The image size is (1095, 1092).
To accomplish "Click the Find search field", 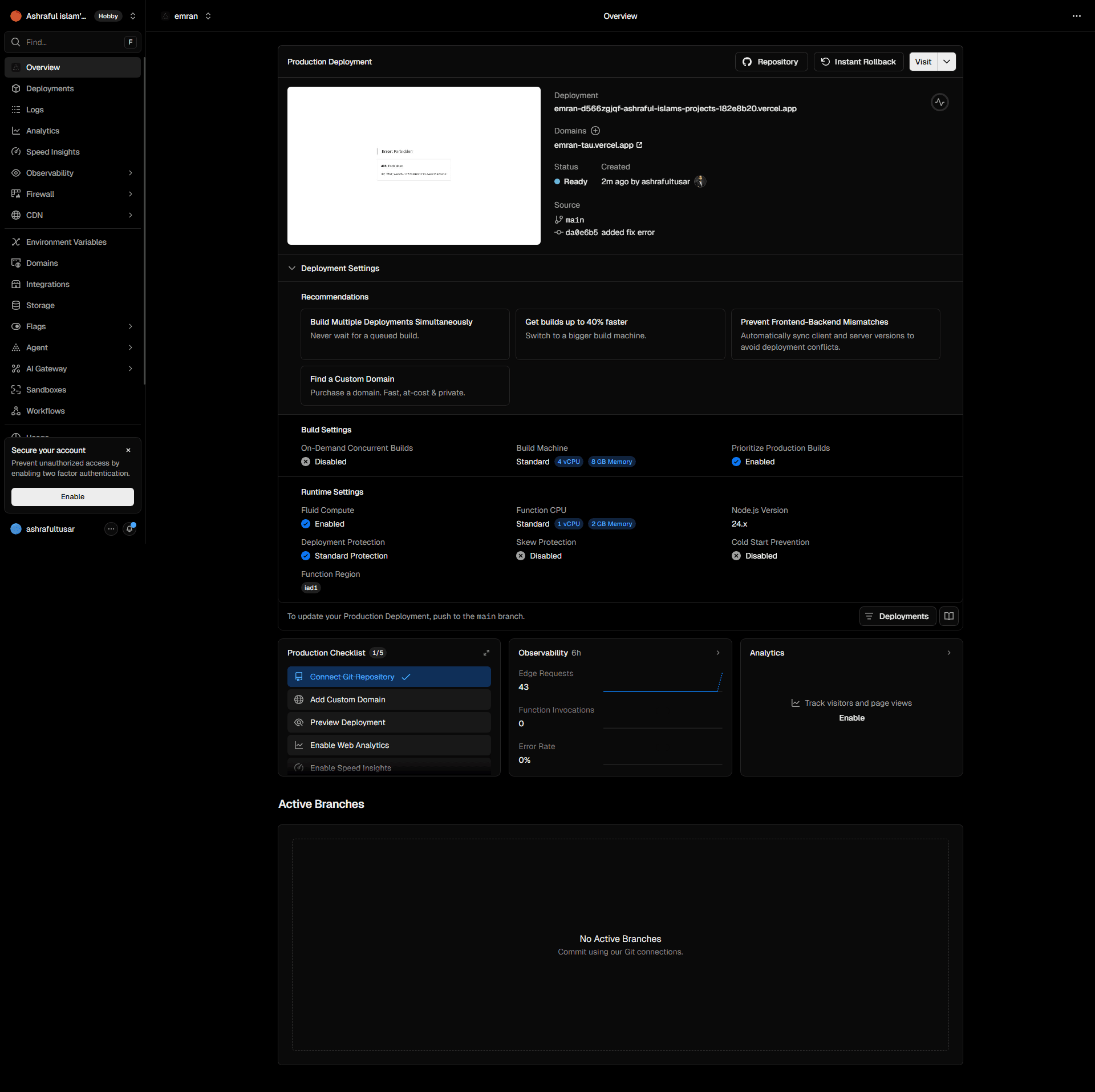I will (x=72, y=42).
